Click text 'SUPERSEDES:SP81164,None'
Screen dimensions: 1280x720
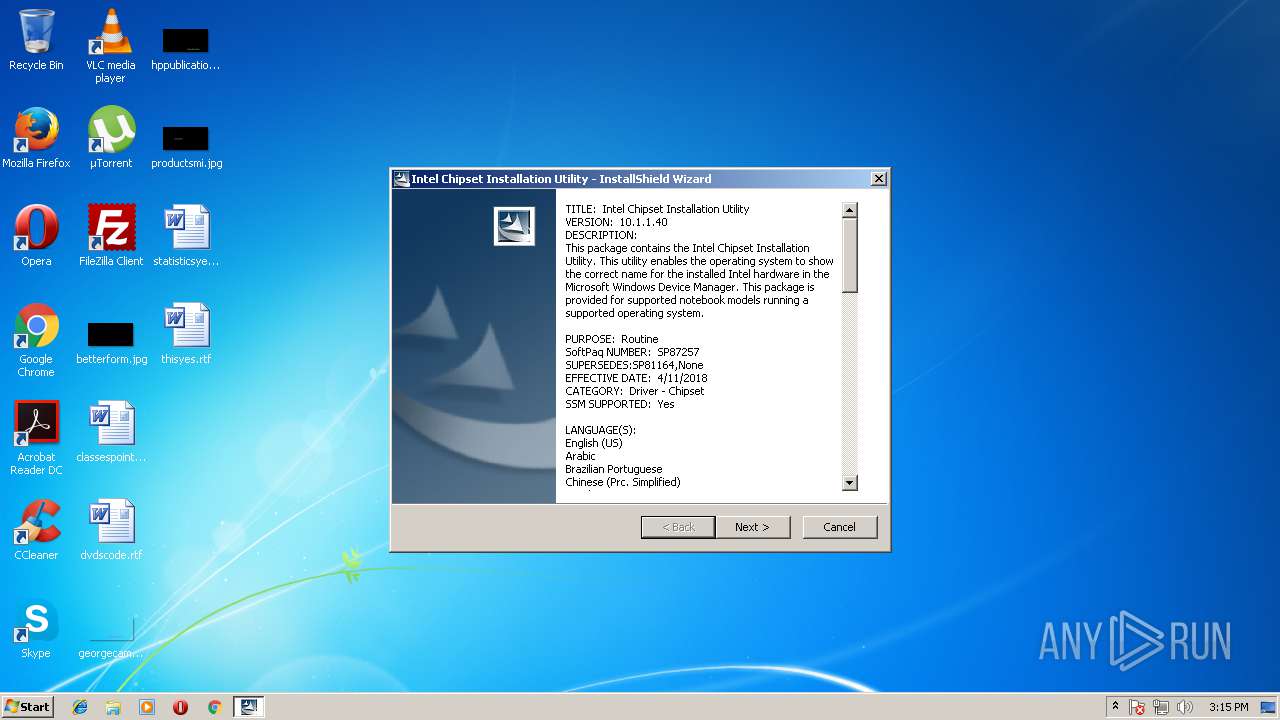pos(634,365)
